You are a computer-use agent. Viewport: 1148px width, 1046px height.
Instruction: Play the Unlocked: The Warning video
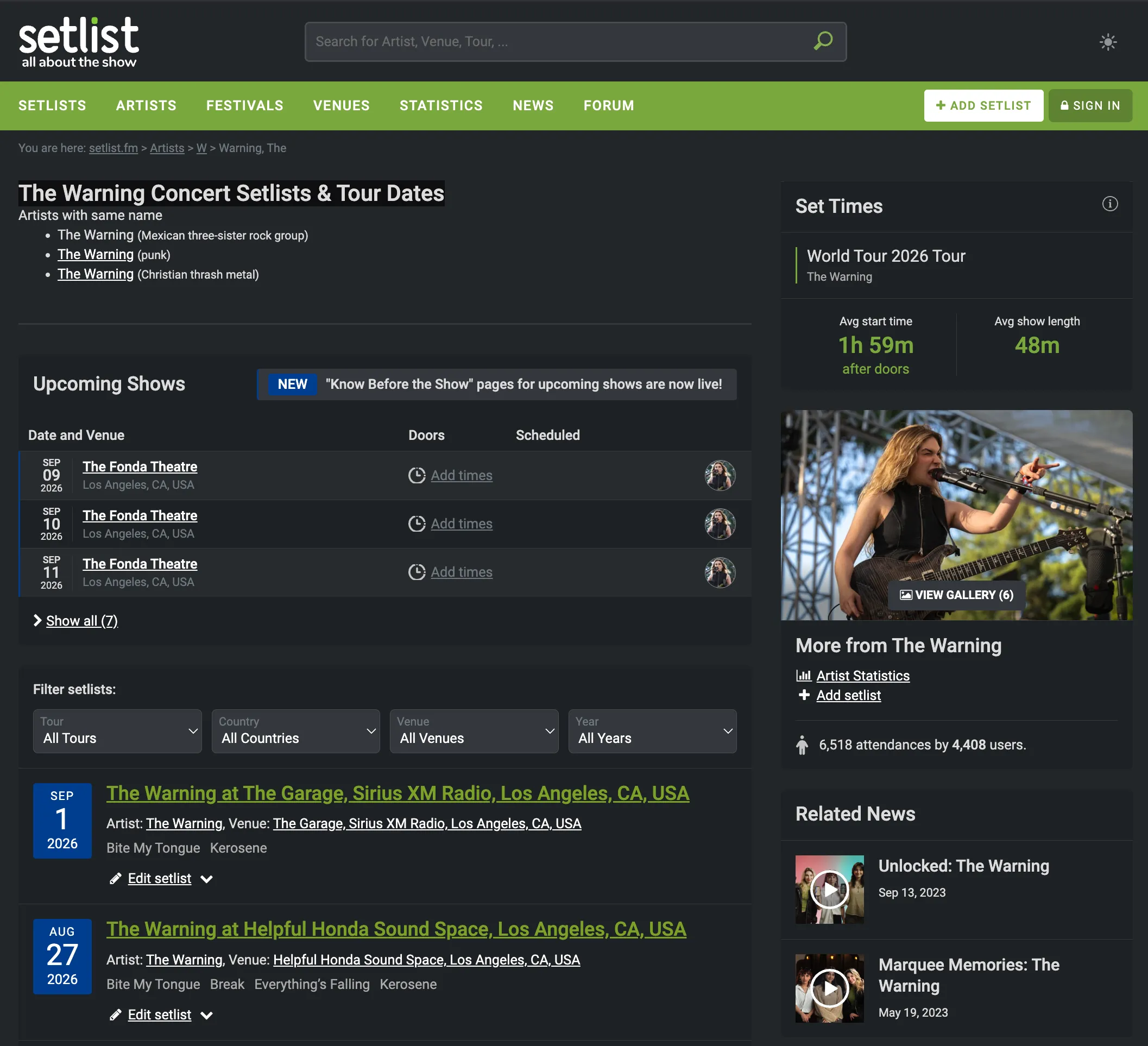pyautogui.click(x=829, y=890)
